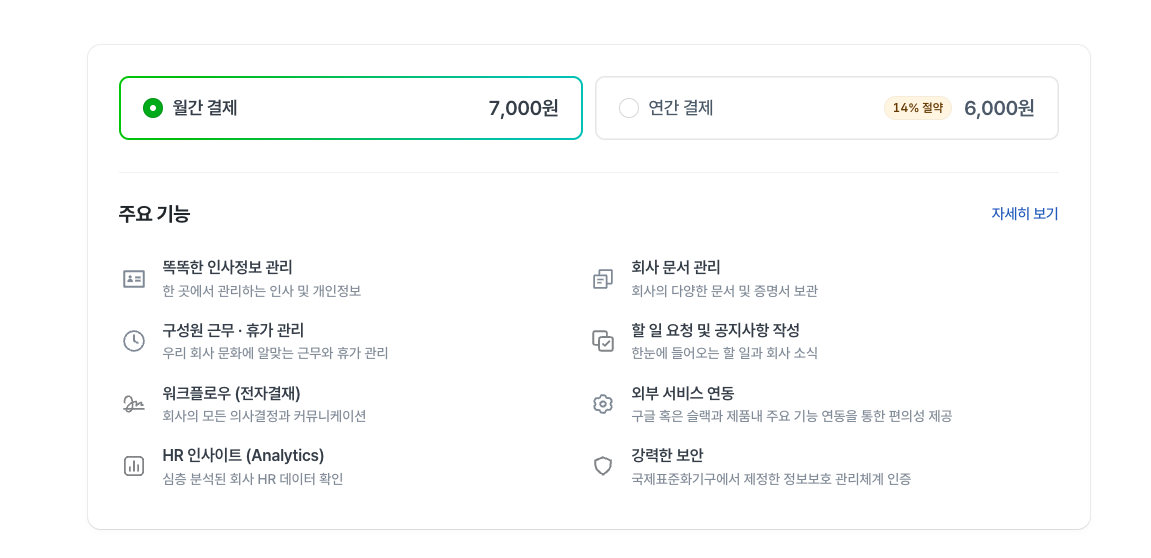Click the clock icon for 구성원 근무 · 휴가 관리
The image size is (1151, 558).
pyautogui.click(x=134, y=341)
